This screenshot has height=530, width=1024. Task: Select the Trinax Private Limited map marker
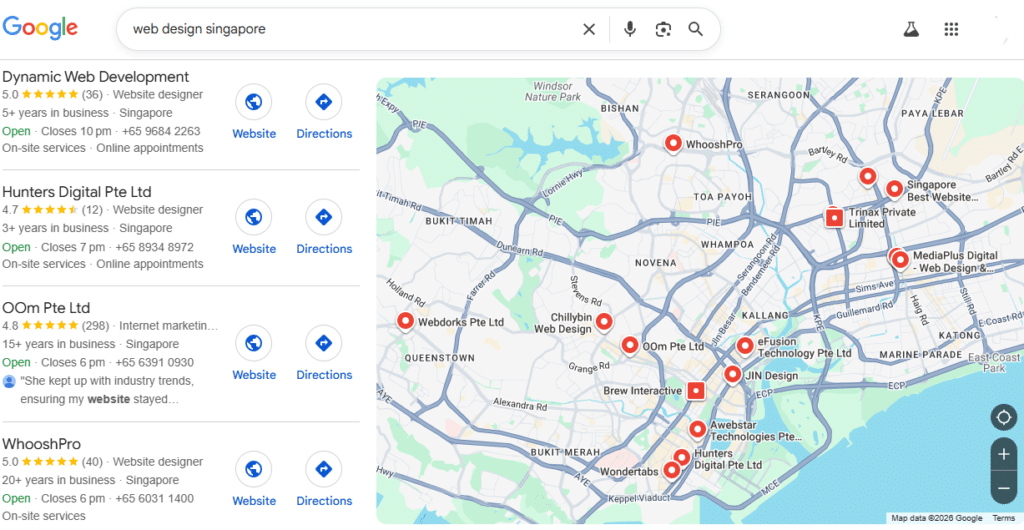pyautogui.click(x=834, y=217)
